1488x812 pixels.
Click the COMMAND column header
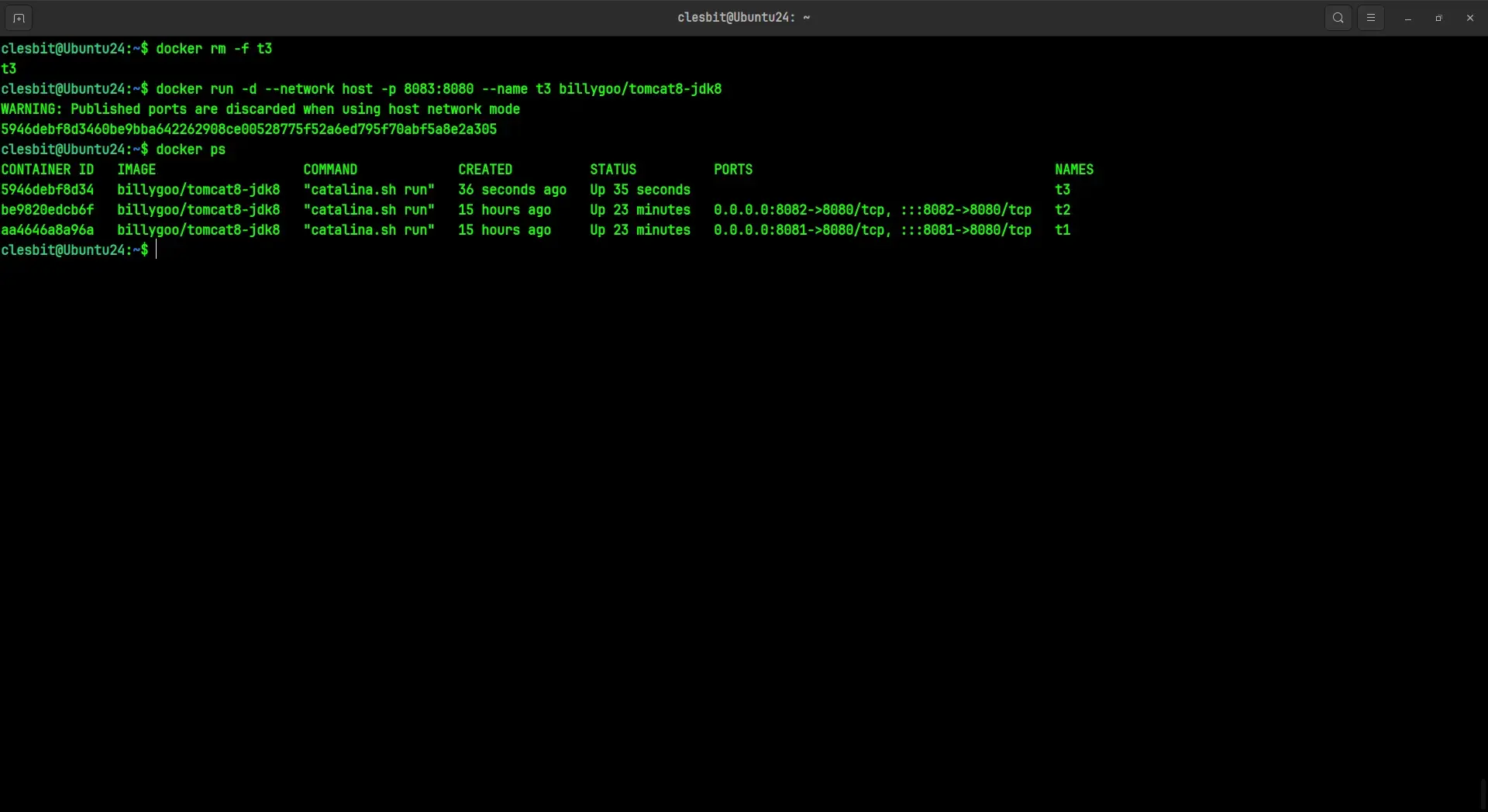330,170
